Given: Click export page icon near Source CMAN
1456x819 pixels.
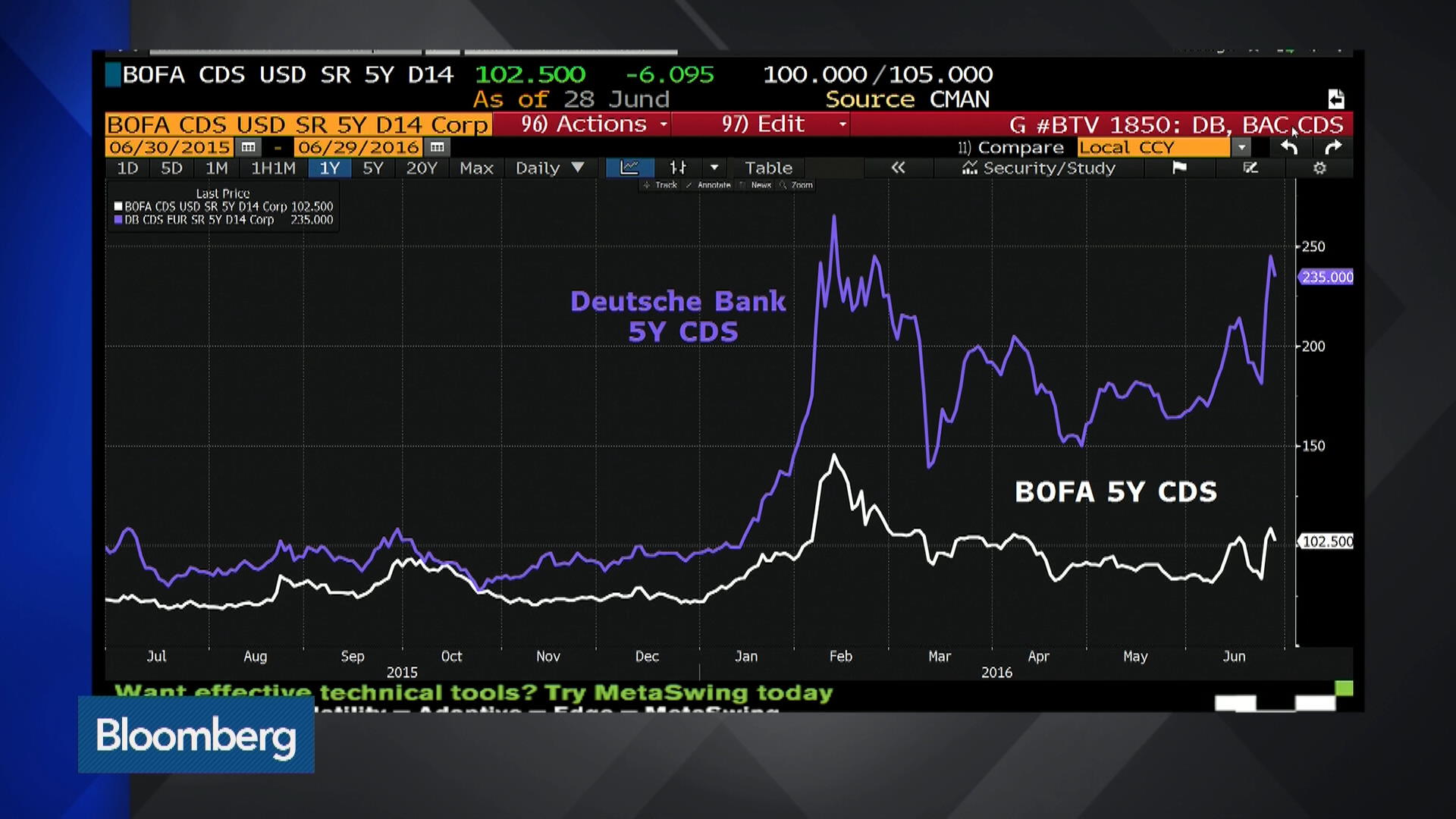Looking at the screenshot, I should pos(1336,99).
